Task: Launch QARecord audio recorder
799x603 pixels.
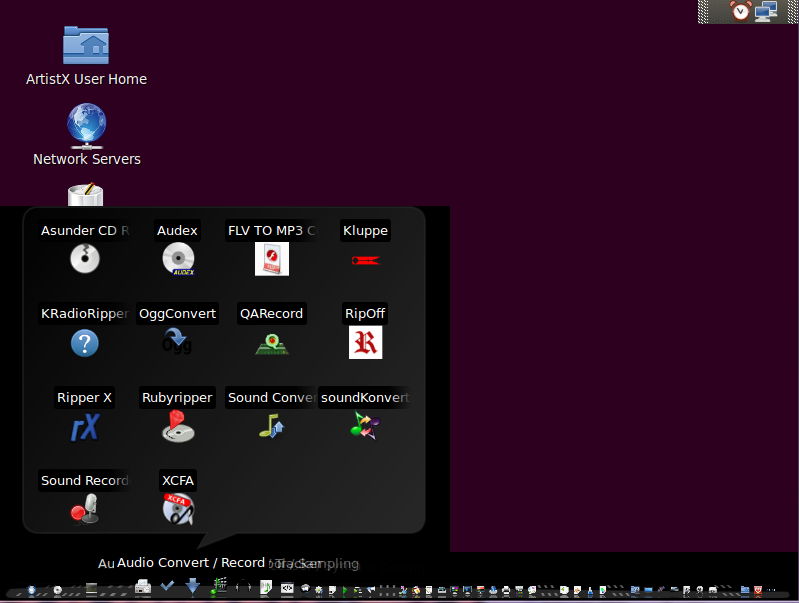Action: click(271, 343)
